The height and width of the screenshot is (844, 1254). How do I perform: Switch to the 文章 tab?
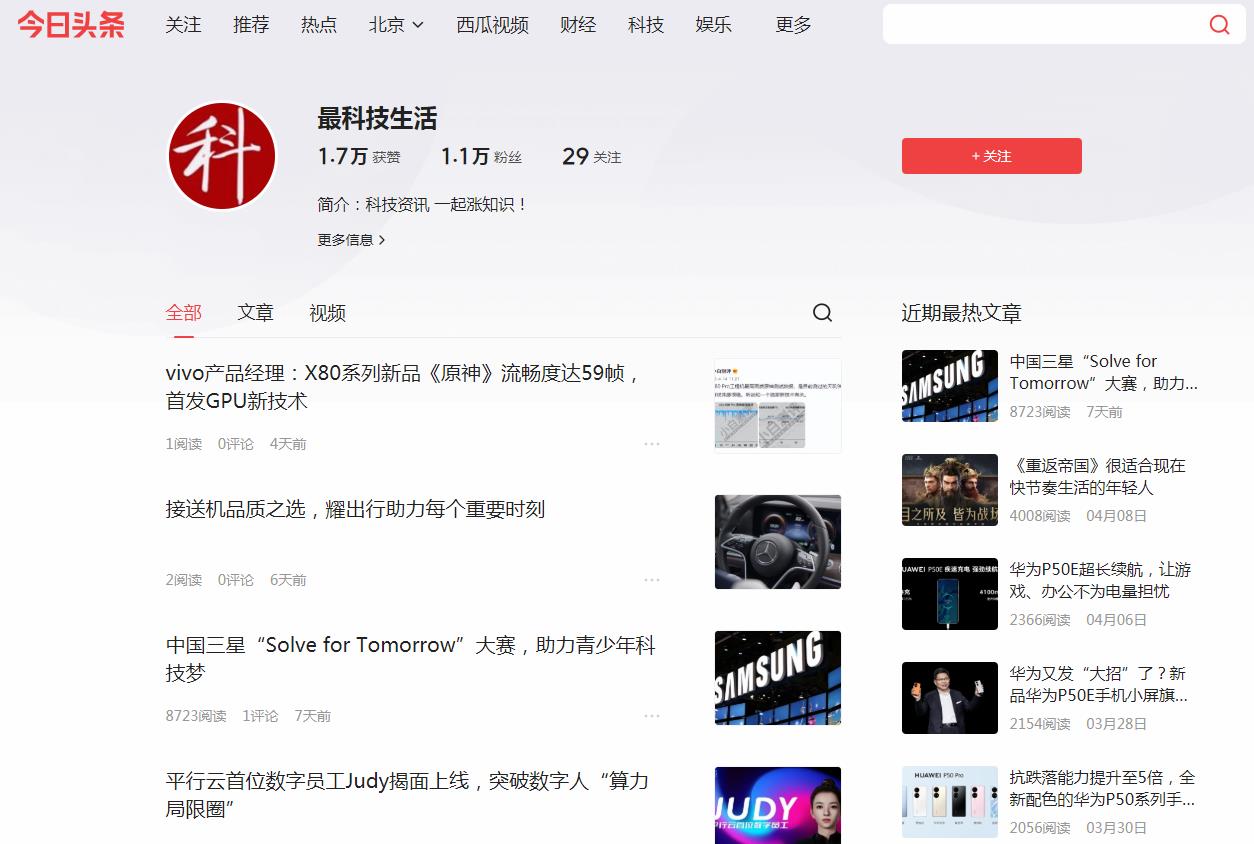tap(255, 313)
